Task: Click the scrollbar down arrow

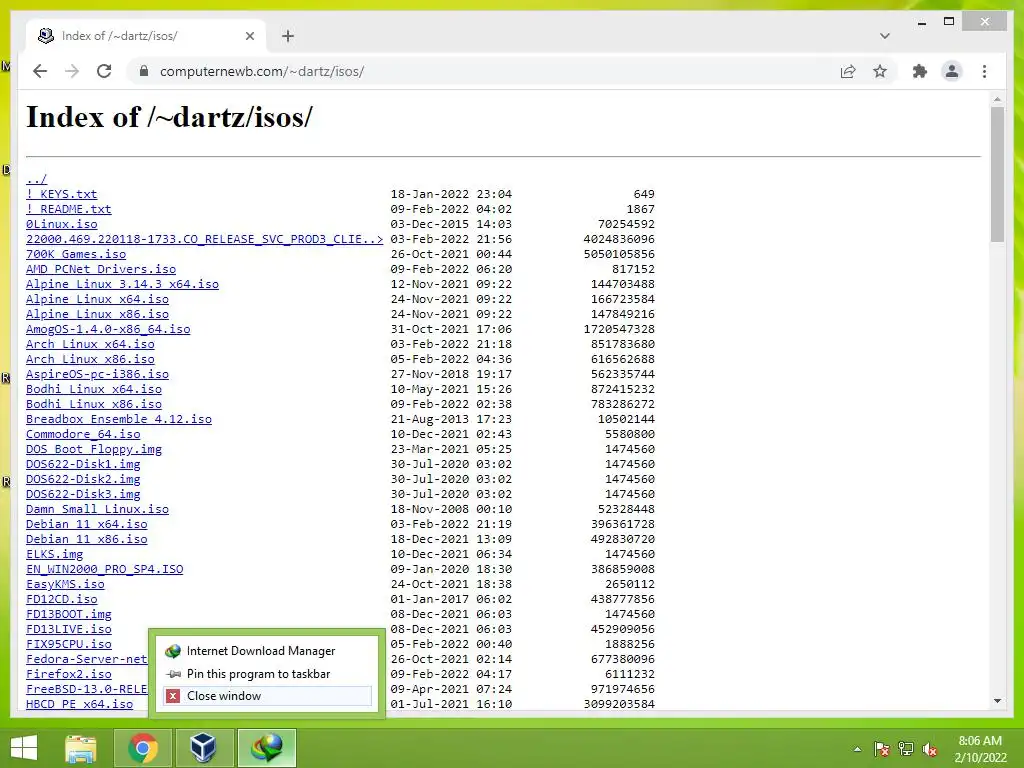Action: coord(997,701)
